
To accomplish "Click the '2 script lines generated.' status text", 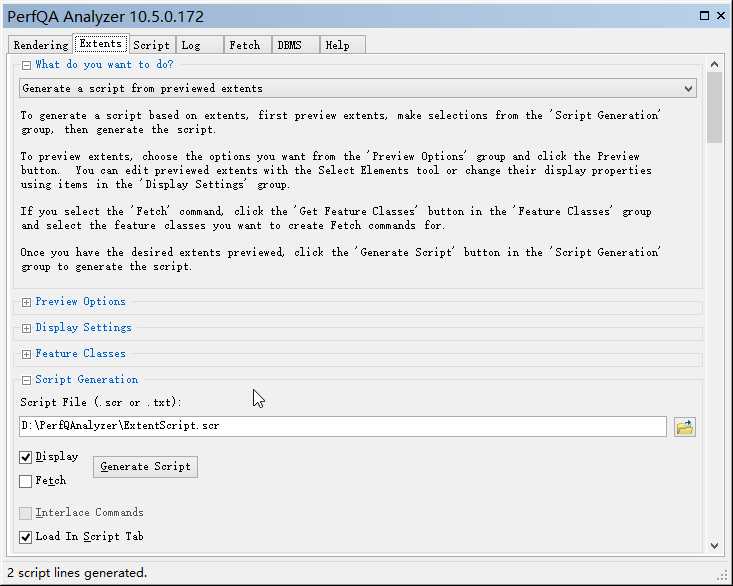I will pos(77,572).
